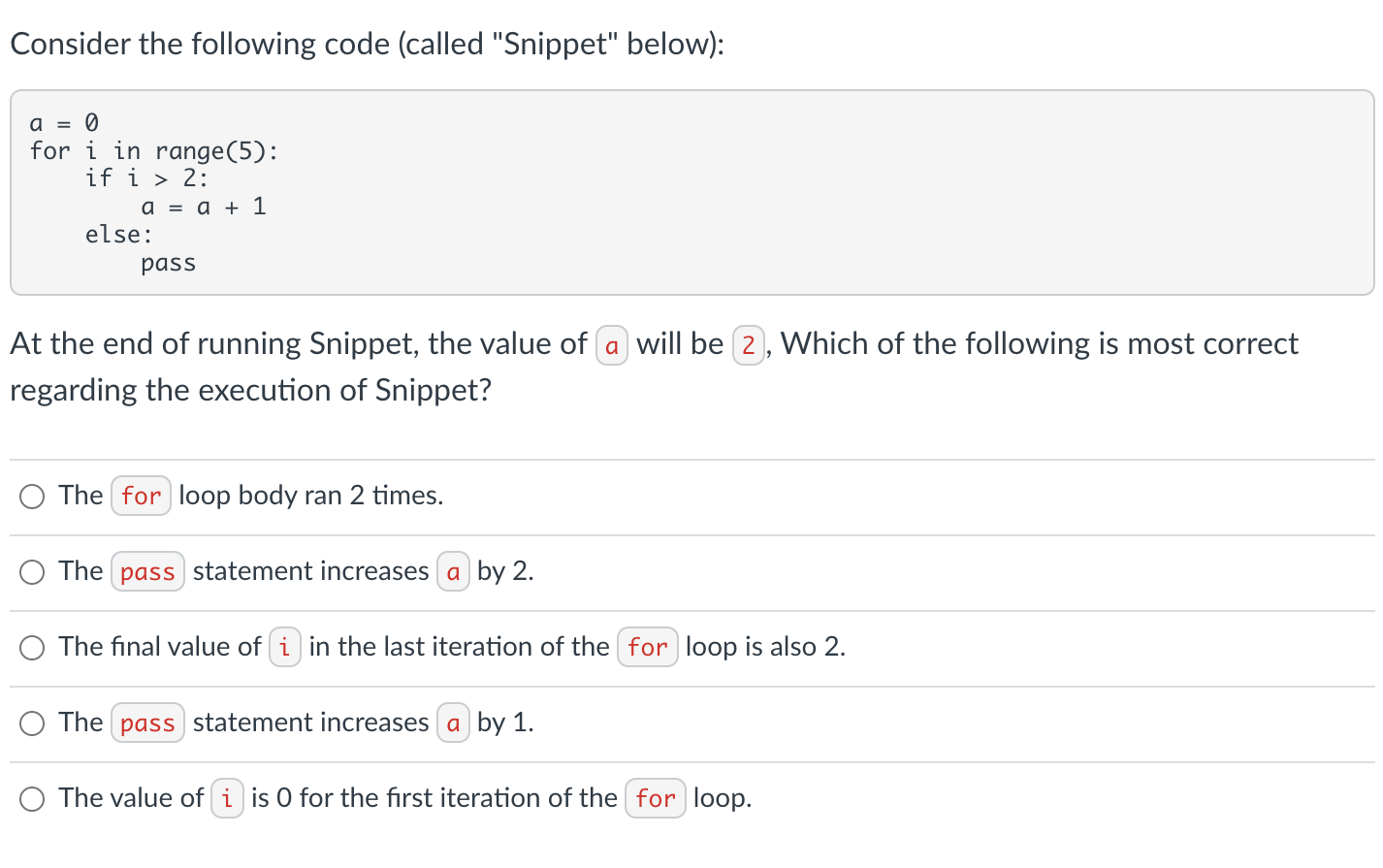Click the 'pass' code tag in fourth option
The height and width of the screenshot is (868, 1383).
click(x=147, y=723)
